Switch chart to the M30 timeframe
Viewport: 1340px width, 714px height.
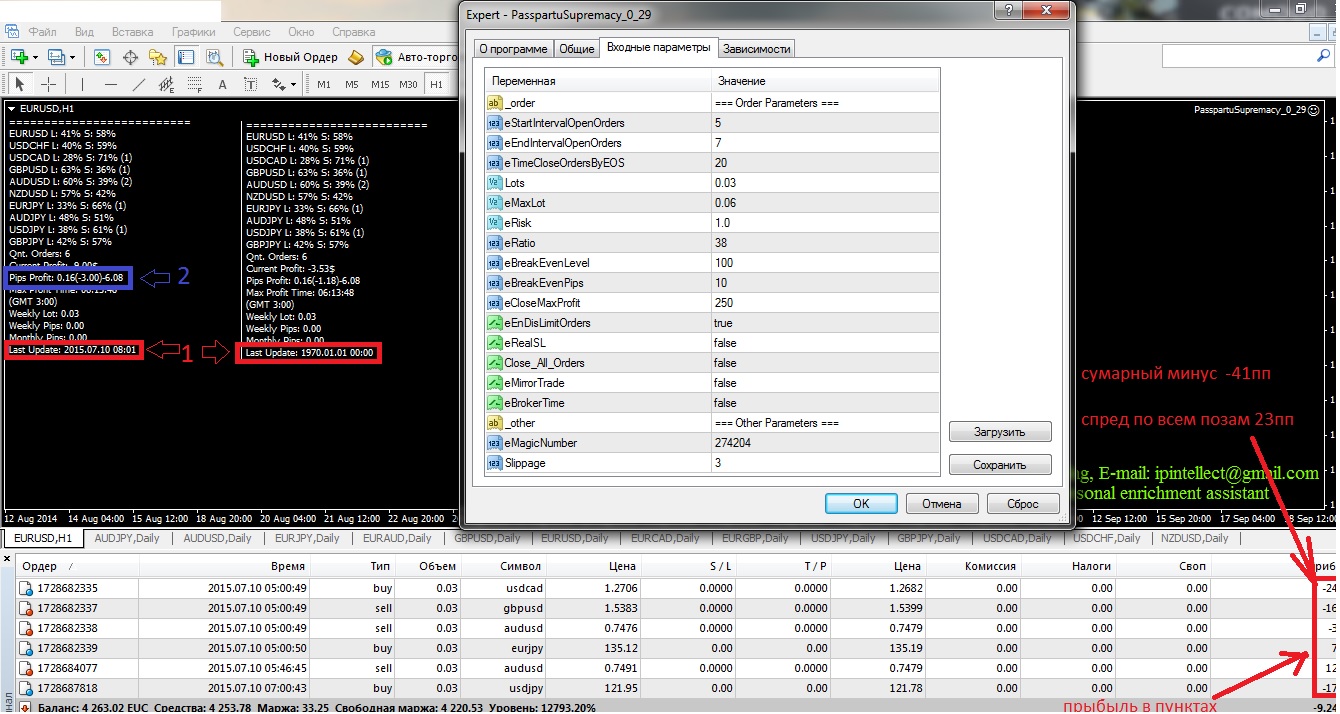pos(408,84)
